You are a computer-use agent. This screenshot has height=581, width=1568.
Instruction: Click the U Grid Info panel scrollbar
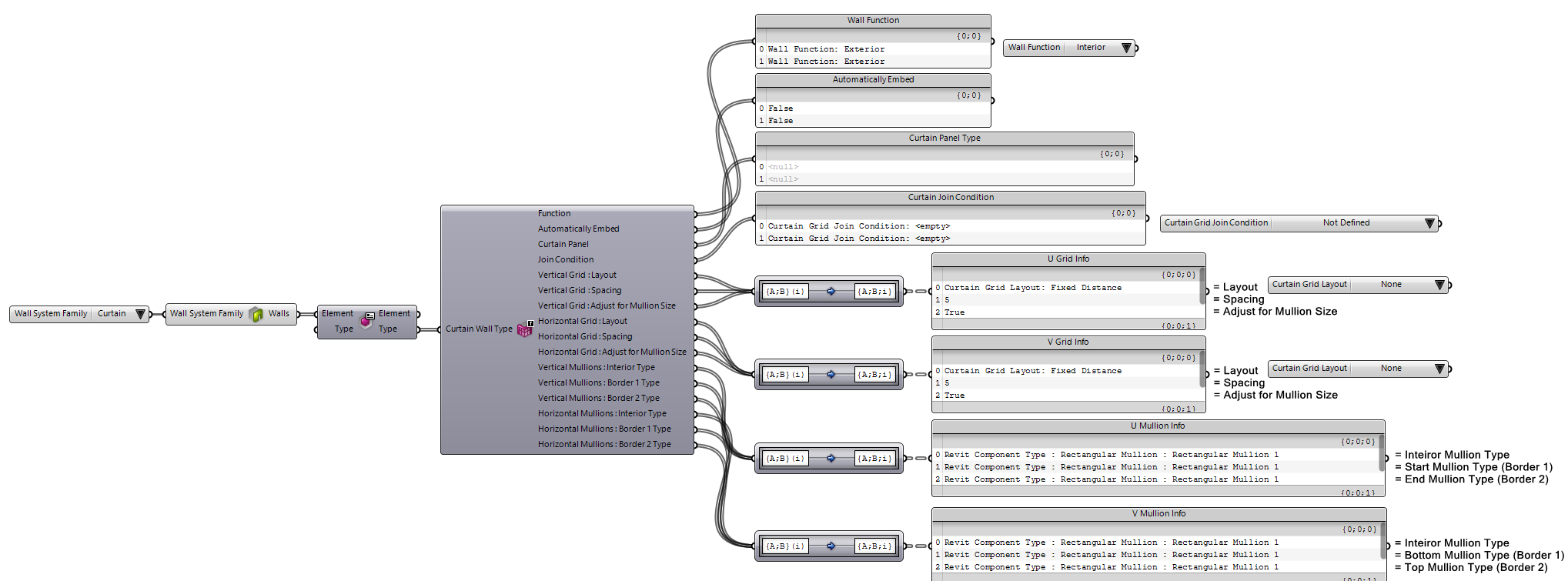point(1202,286)
